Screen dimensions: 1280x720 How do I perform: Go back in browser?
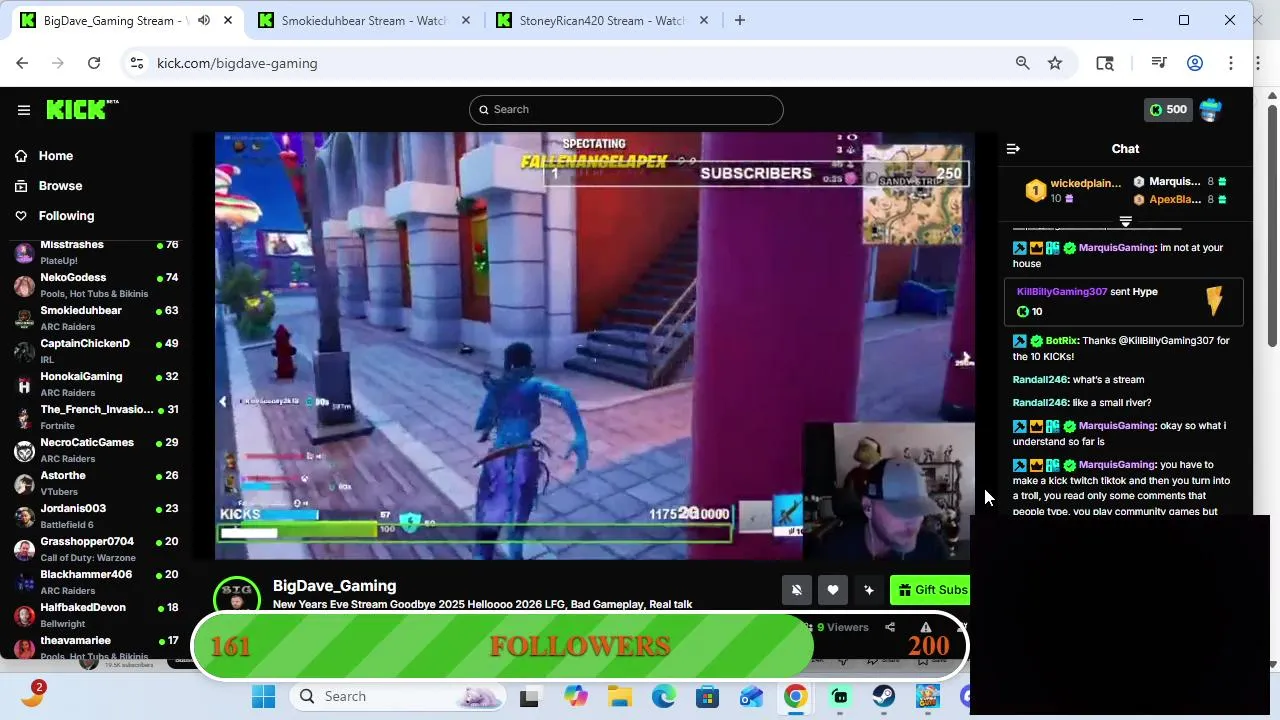point(22,63)
